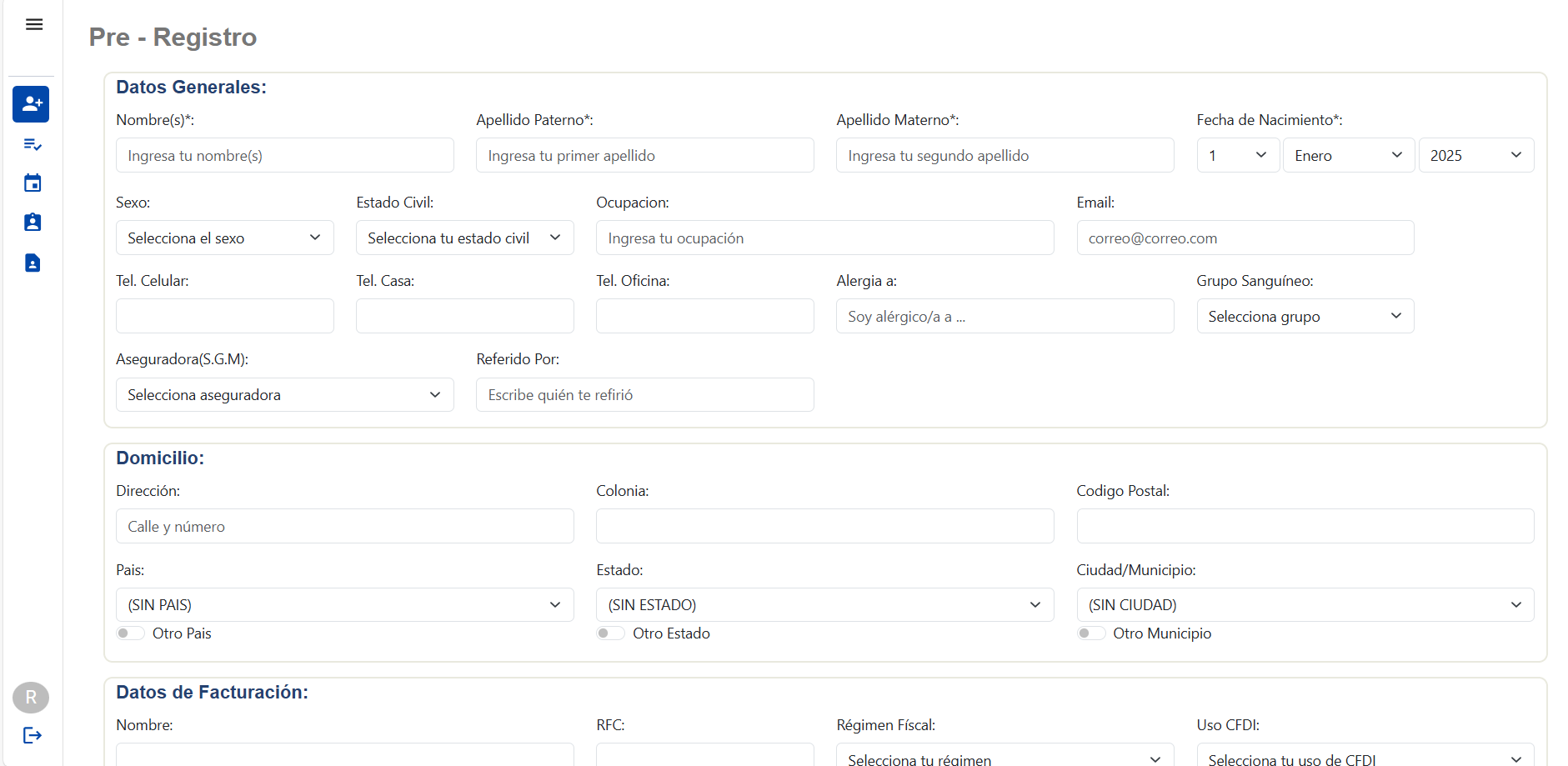Screen dimensions: 1568x766
Task: Click the R user avatar
Action: (x=31, y=698)
